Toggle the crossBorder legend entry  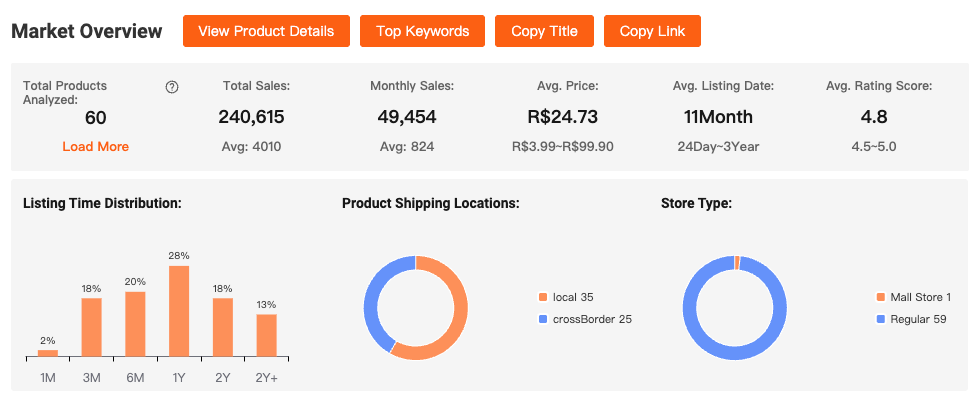(591, 319)
